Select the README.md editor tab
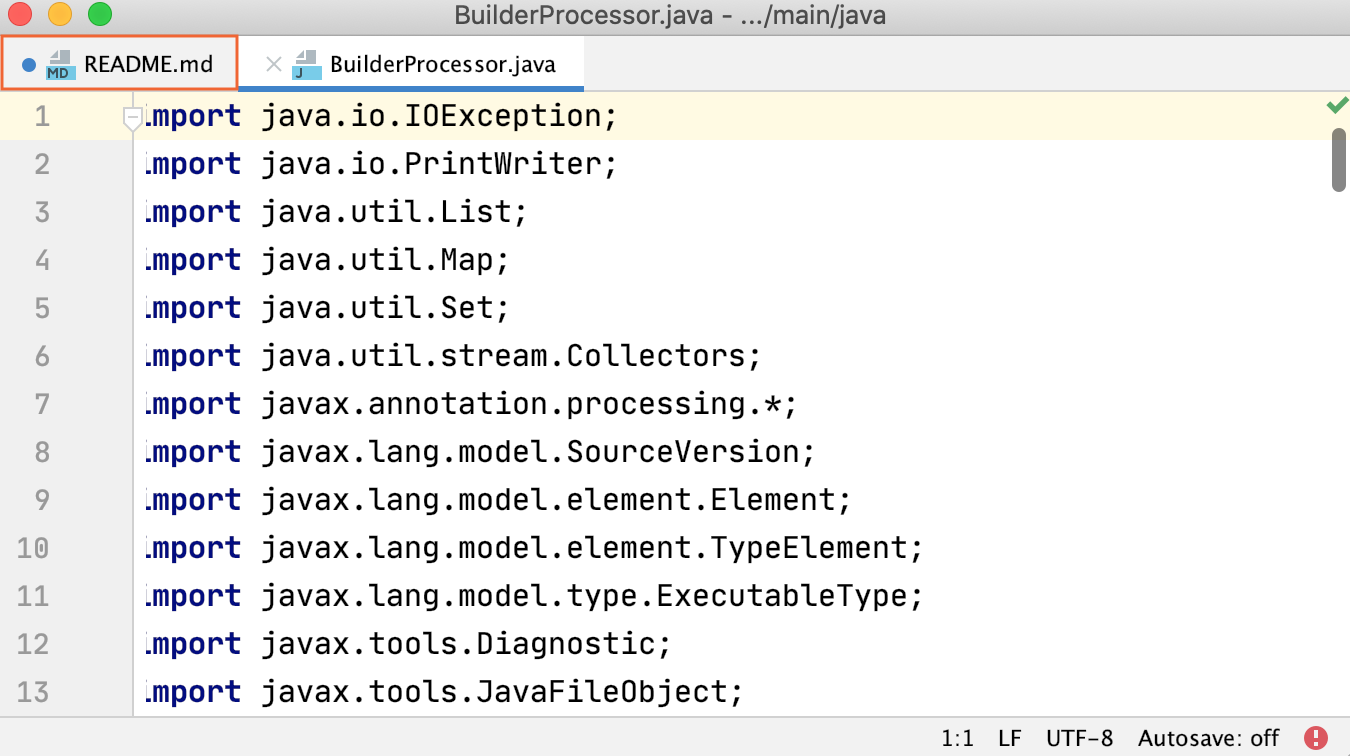The height and width of the screenshot is (756, 1350). point(150,63)
